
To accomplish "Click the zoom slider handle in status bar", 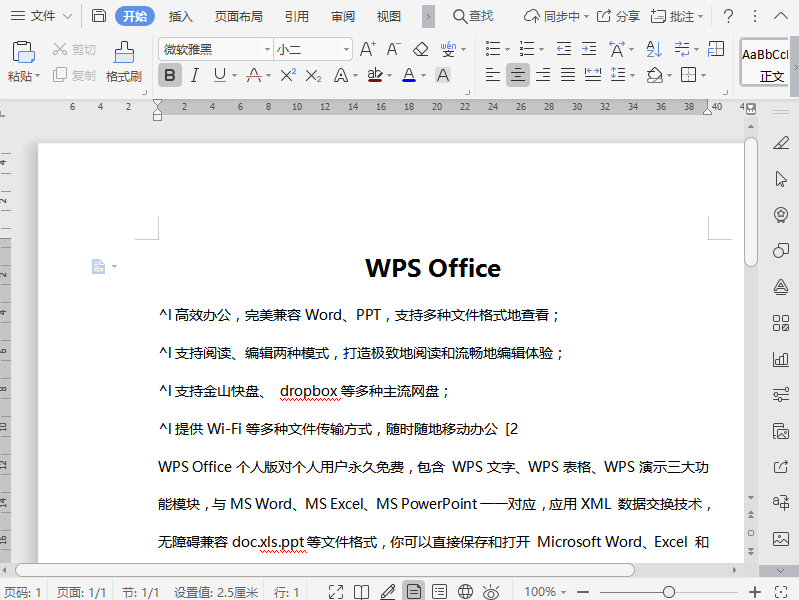I will point(669,592).
